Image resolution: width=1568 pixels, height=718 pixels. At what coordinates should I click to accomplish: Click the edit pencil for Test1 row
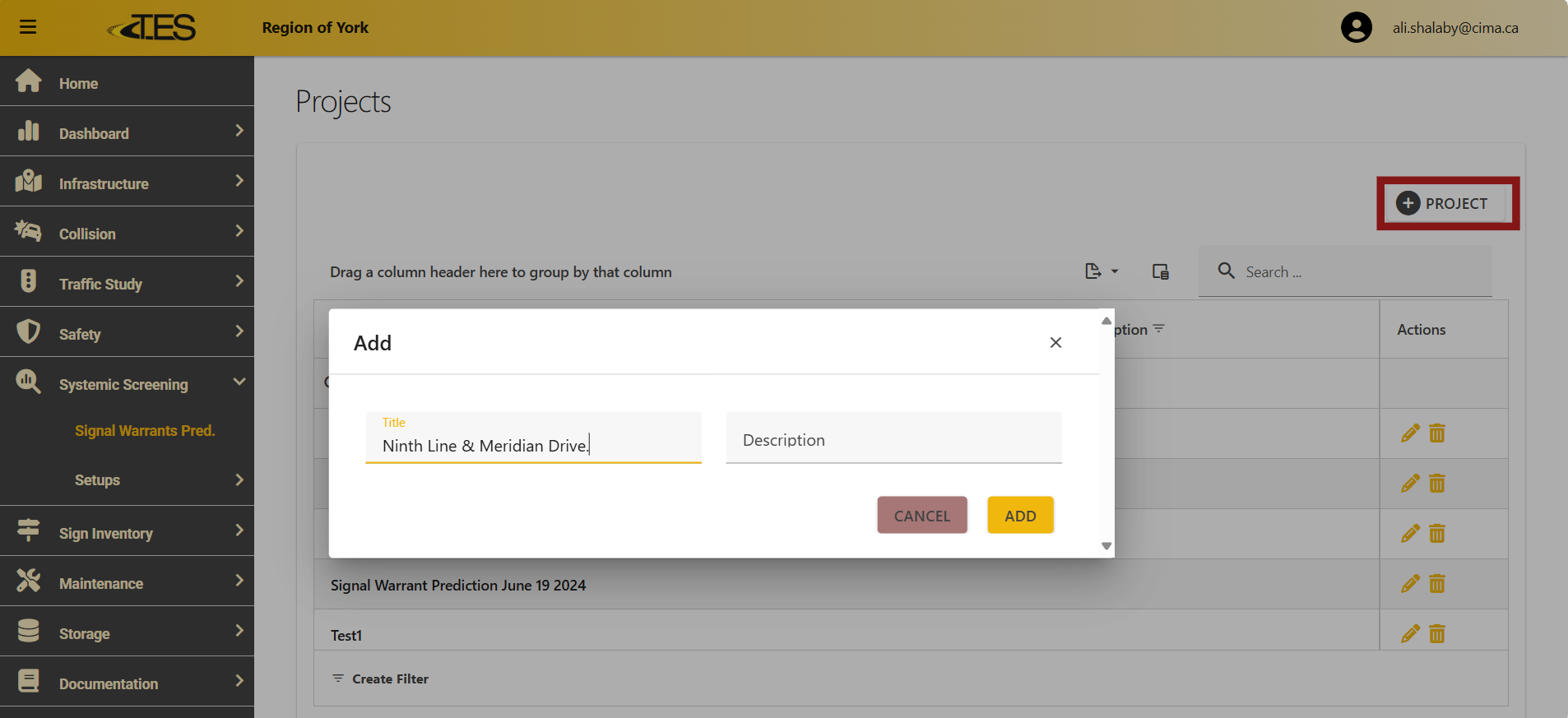click(1410, 634)
